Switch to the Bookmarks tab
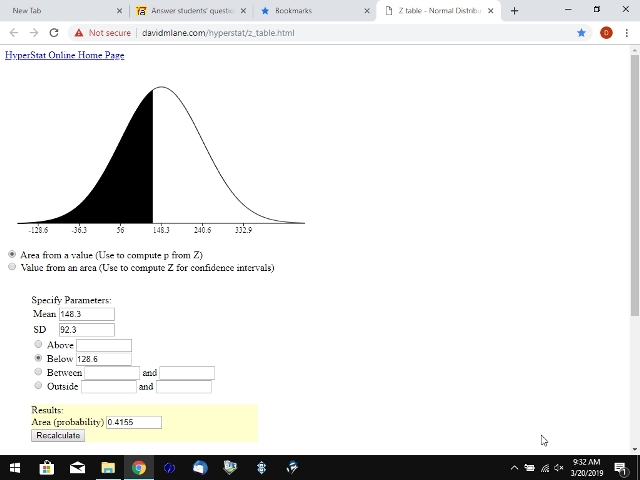640x480 pixels. point(314,11)
